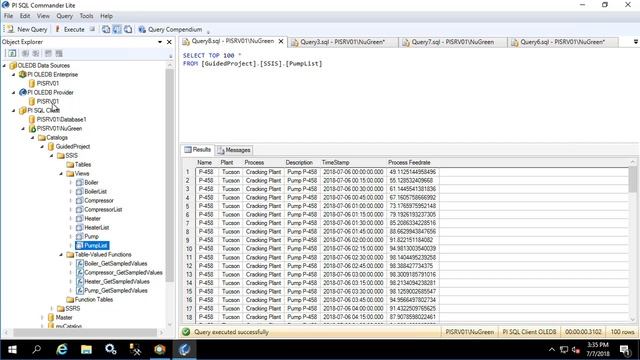Open the Query menu
The width and height of the screenshot is (640, 360).
tap(64, 16)
